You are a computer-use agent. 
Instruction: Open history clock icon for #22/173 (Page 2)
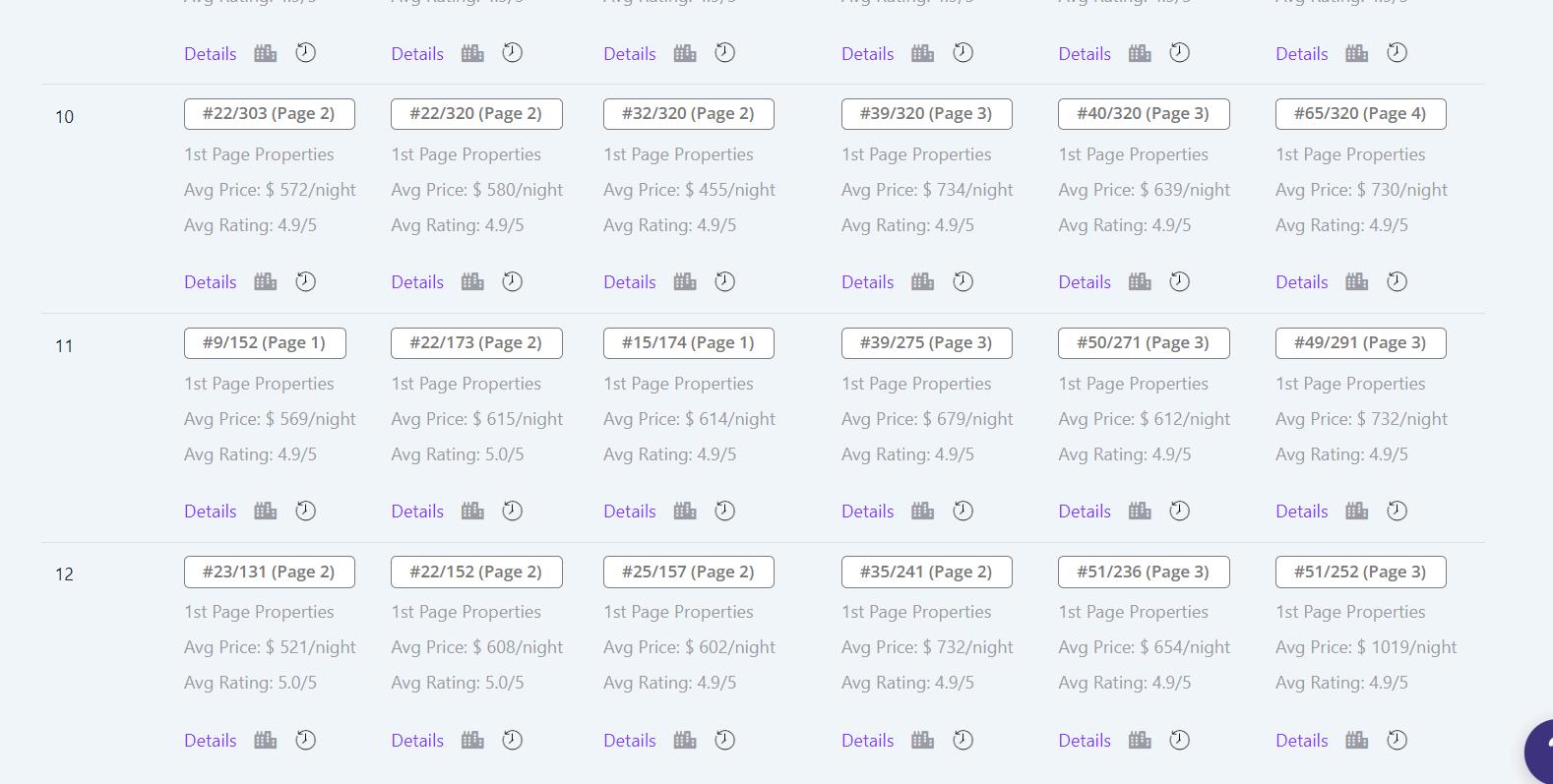coord(513,511)
